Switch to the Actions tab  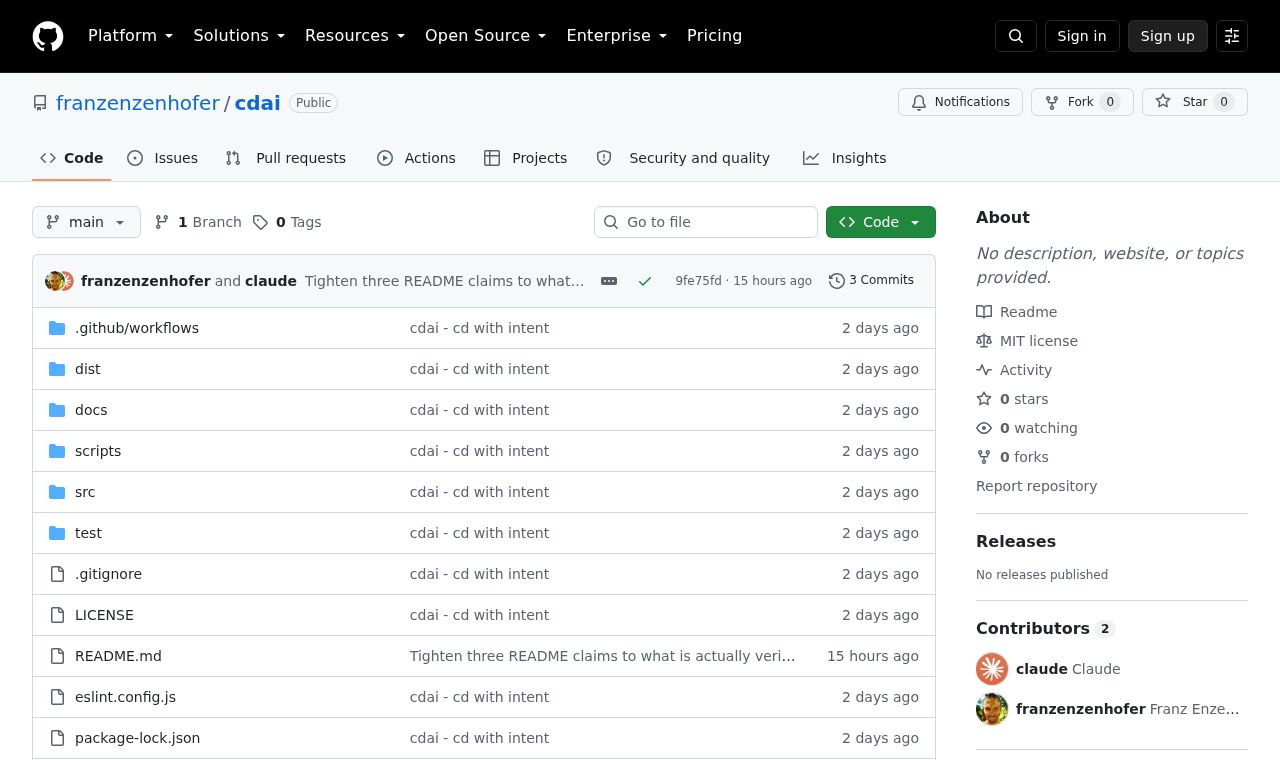(416, 158)
